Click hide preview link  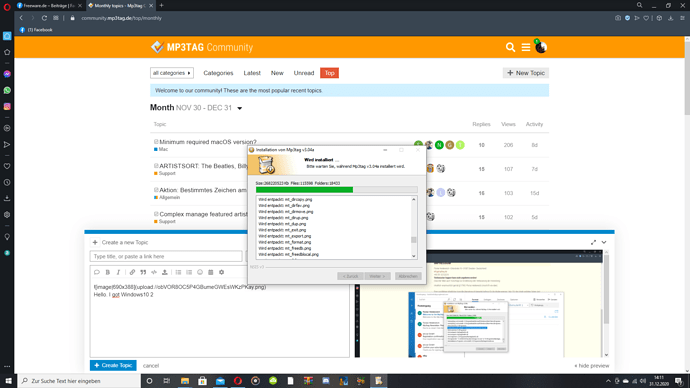pos(592,366)
